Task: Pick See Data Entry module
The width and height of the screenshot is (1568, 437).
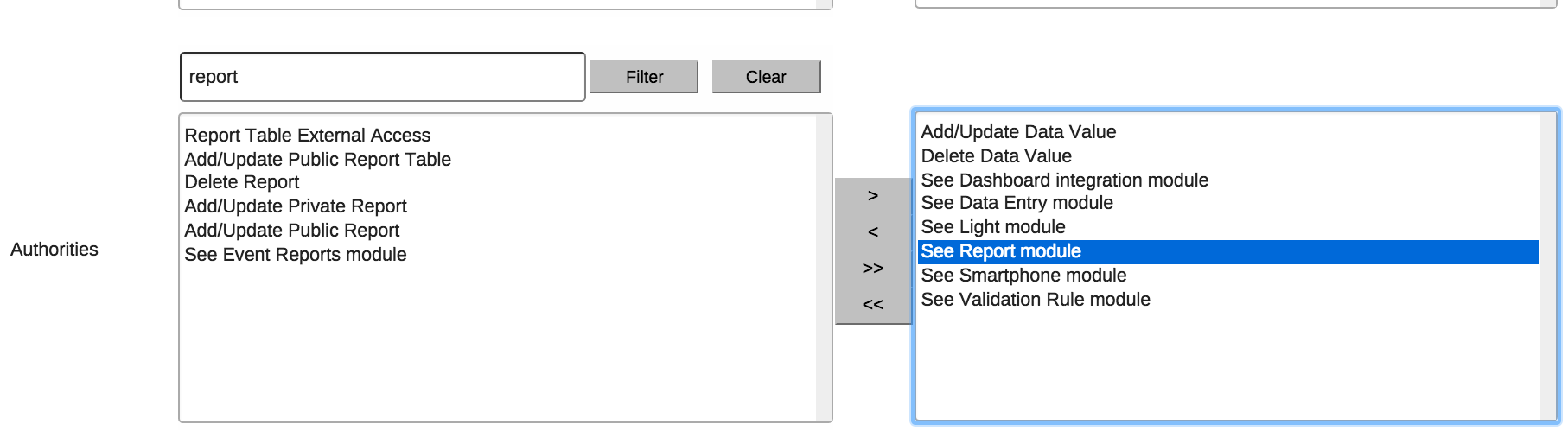Action: (x=1017, y=203)
